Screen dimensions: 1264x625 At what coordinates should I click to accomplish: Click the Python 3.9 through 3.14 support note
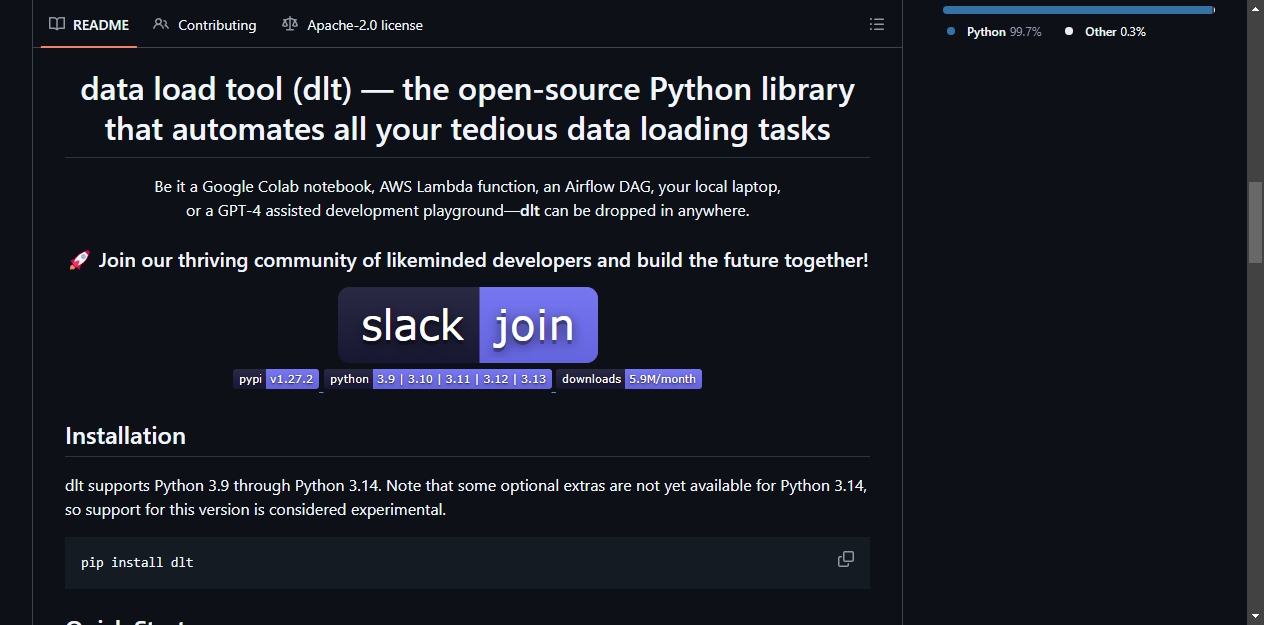[466, 498]
